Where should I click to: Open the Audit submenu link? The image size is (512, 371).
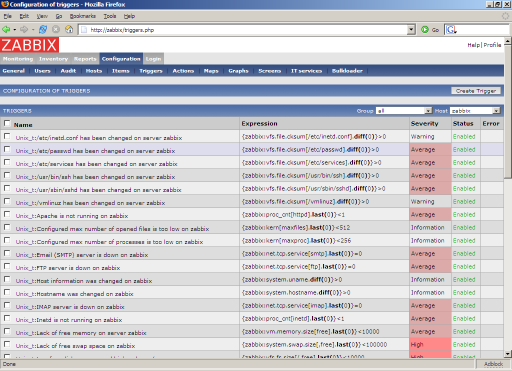(68, 71)
